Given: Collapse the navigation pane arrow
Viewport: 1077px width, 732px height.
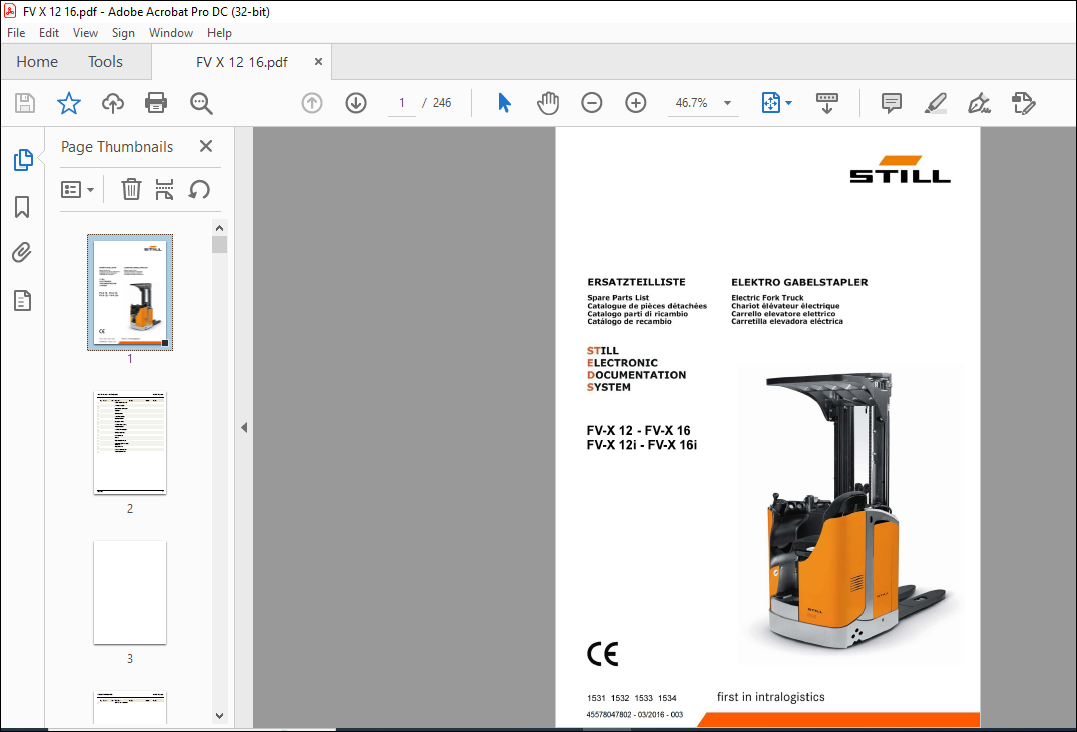Looking at the screenshot, I should pyautogui.click(x=244, y=427).
